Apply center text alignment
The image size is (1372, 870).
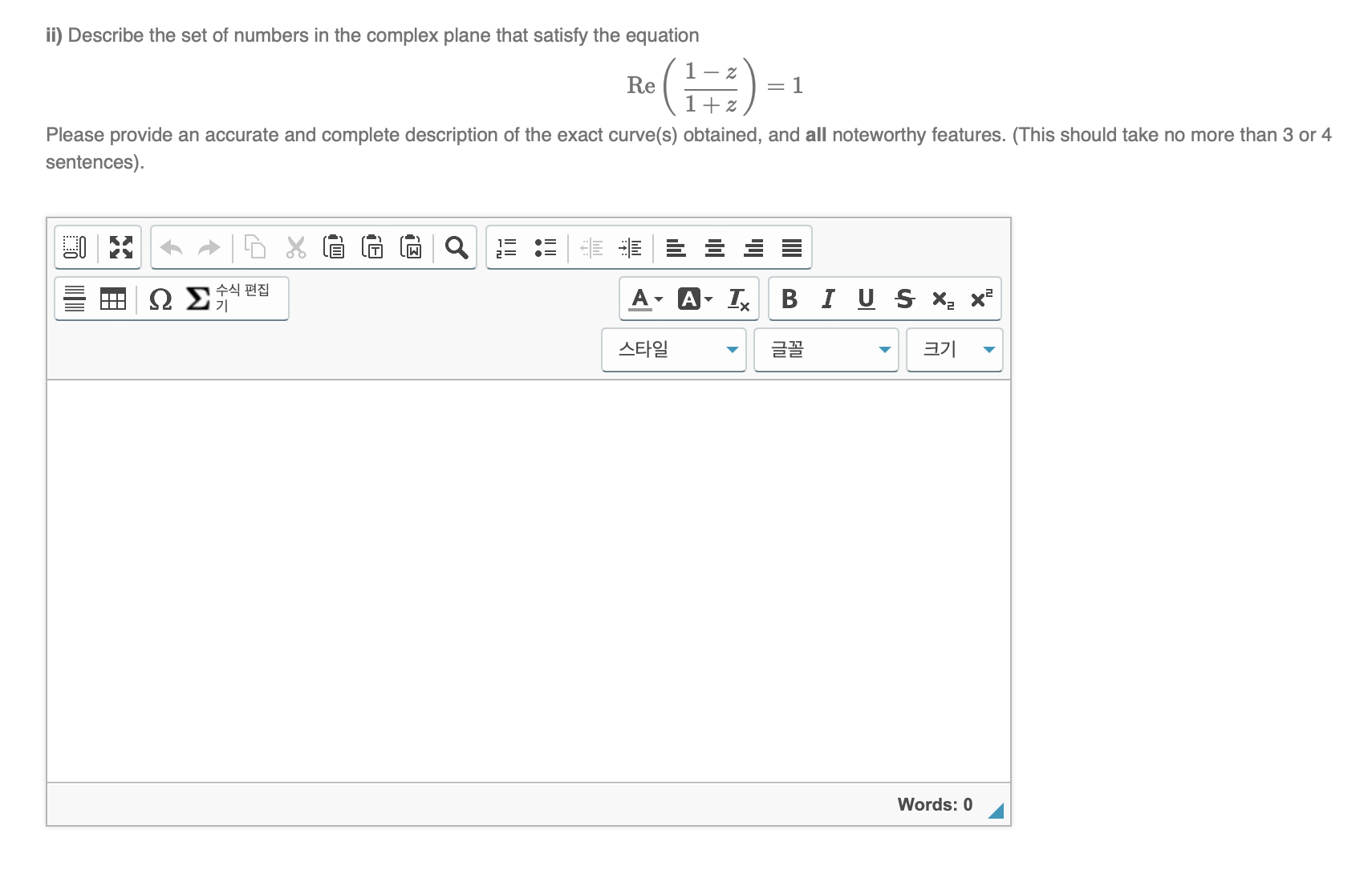point(713,248)
